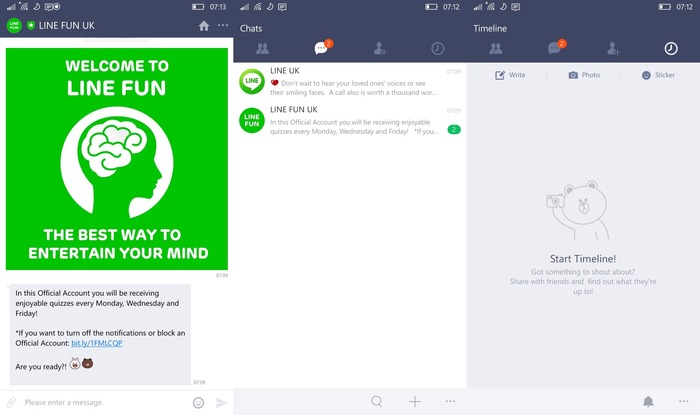Open Chats tab in Timeline screen
Viewport: 700px width, 415px height.
[556, 47]
